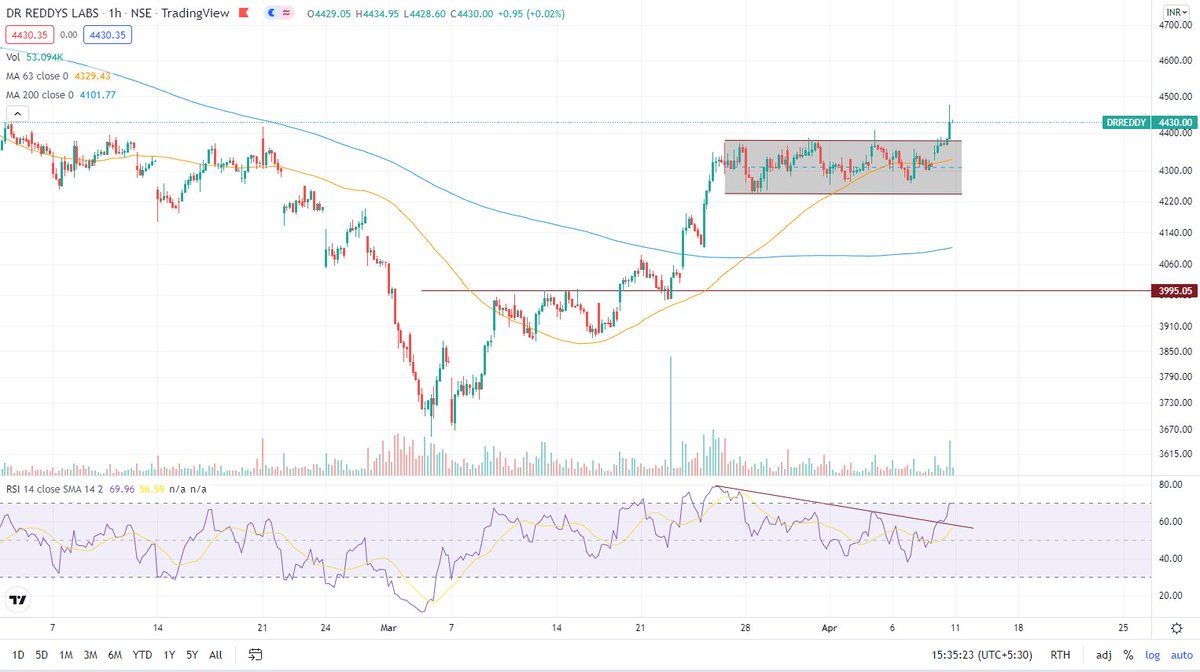
Task: Select the 1D time range
Action: point(17,655)
